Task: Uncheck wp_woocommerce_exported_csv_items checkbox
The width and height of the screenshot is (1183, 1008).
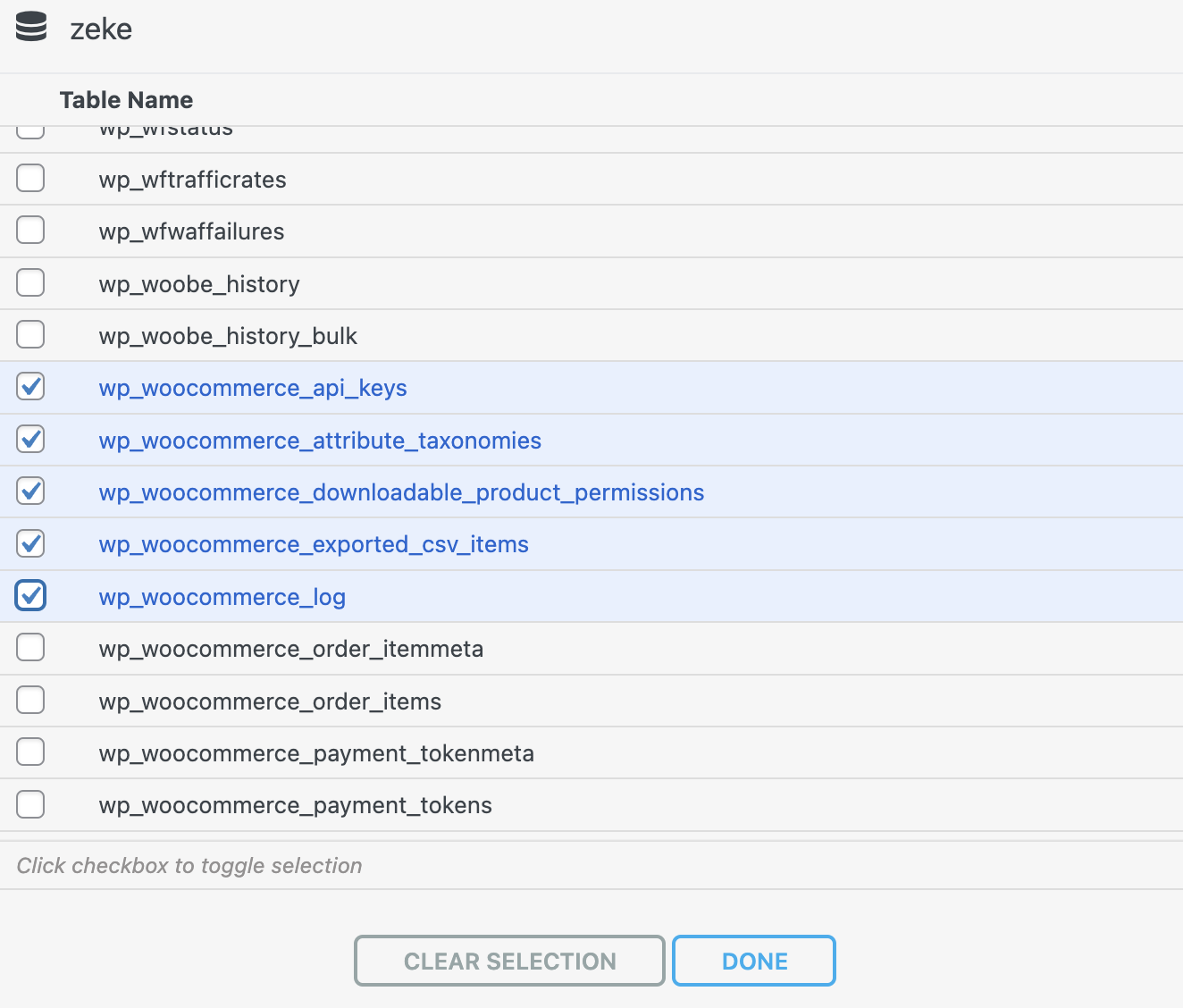Action: click(x=30, y=543)
